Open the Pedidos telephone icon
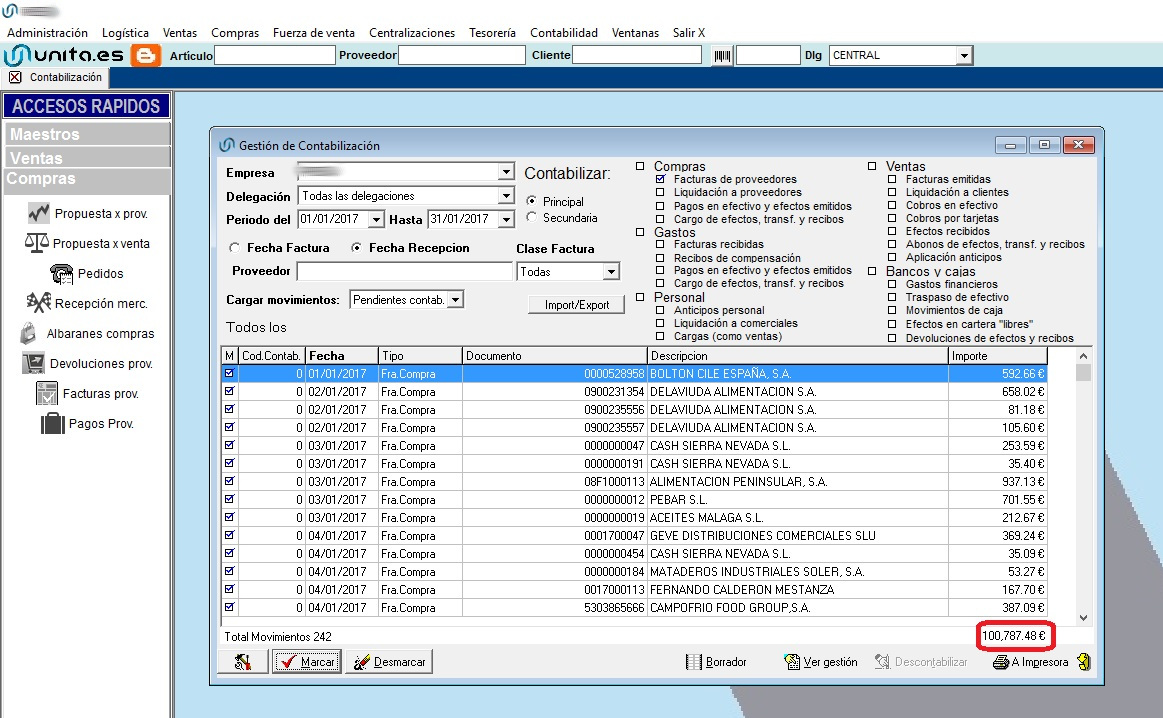 pyautogui.click(x=62, y=274)
